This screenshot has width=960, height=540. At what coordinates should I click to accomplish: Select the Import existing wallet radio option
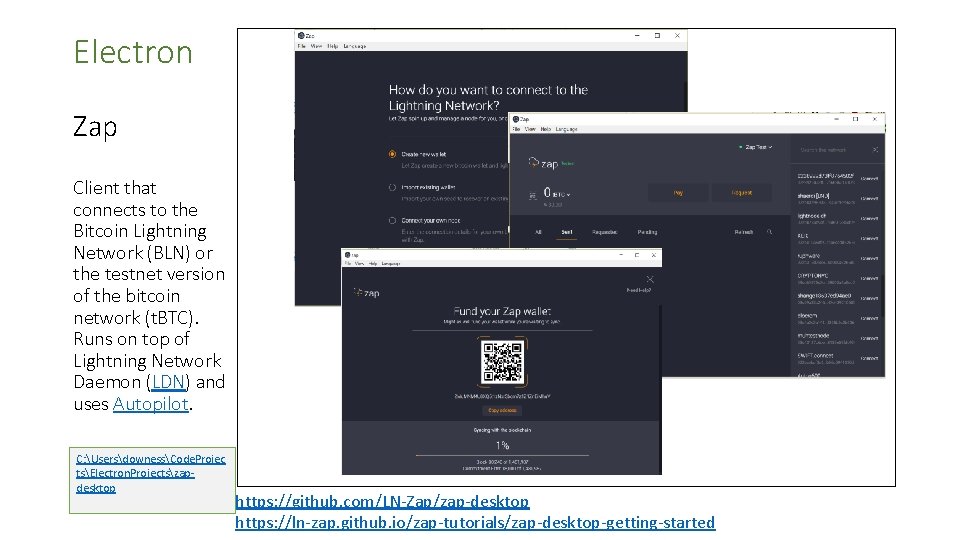pos(392,187)
